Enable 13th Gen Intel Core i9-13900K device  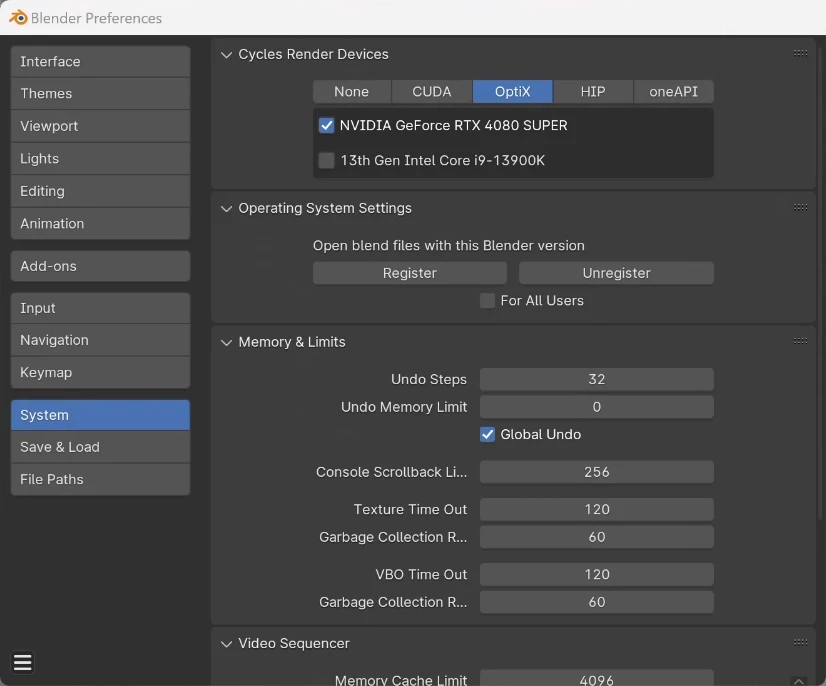pos(326,160)
